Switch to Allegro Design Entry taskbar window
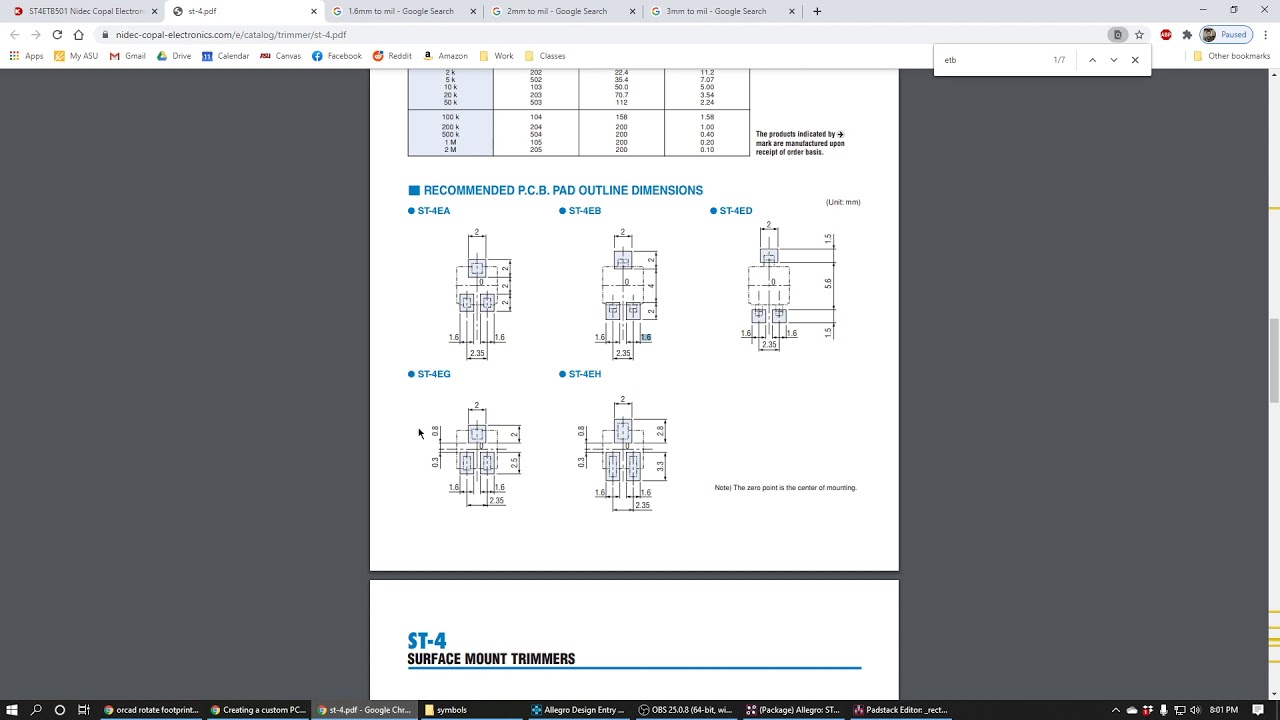The width and height of the screenshot is (1280, 720). [578, 710]
